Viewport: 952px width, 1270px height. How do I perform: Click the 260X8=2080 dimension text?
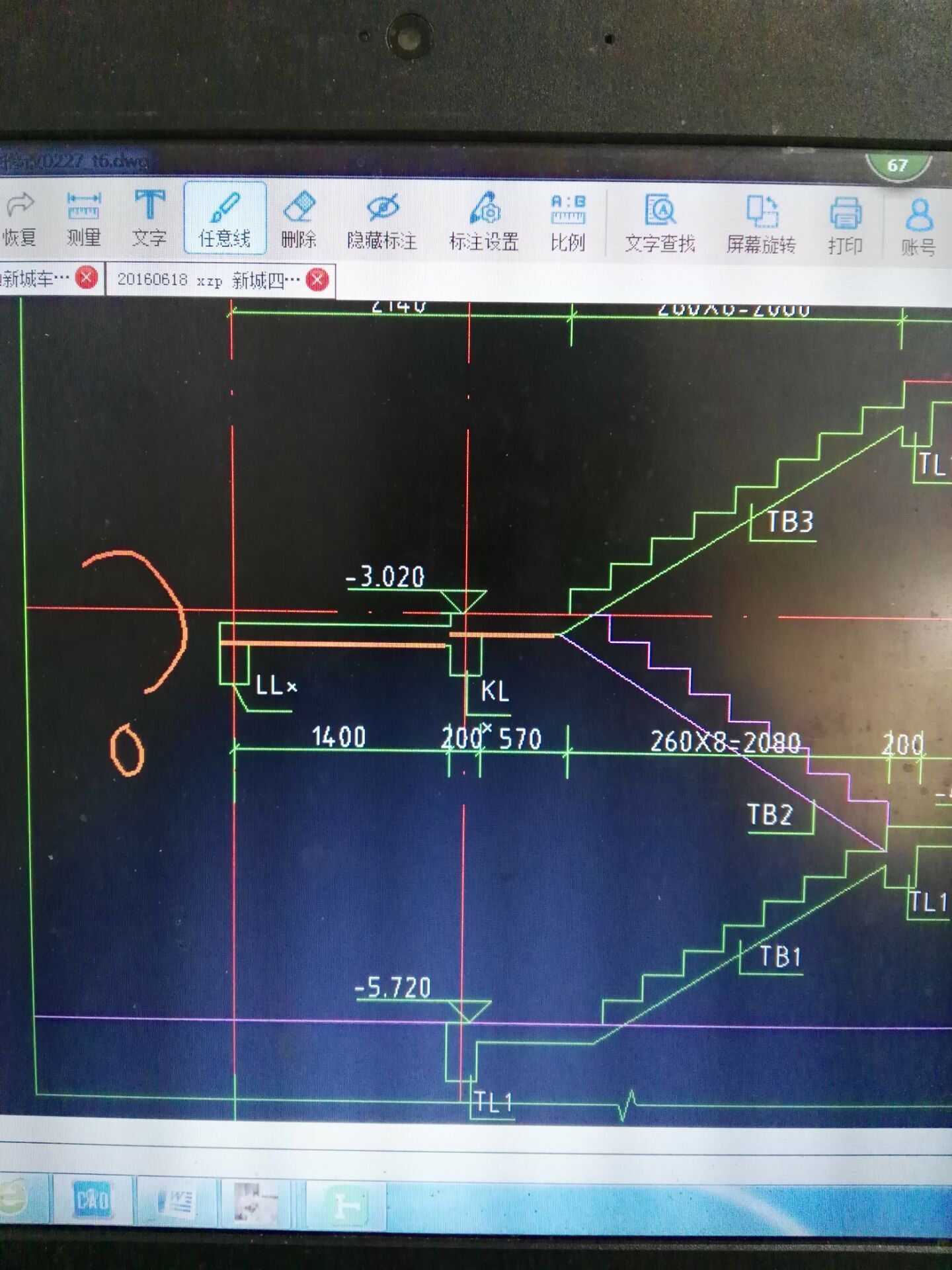coord(725,741)
